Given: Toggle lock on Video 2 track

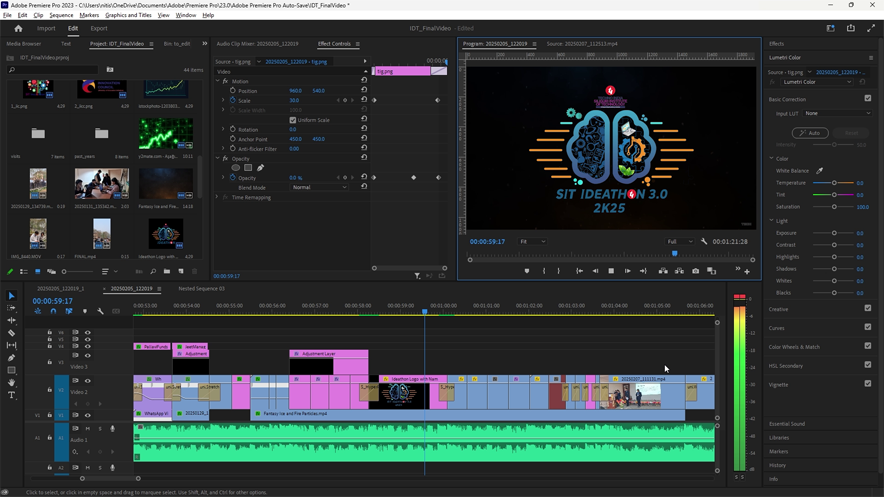Looking at the screenshot, I should click(x=50, y=389).
